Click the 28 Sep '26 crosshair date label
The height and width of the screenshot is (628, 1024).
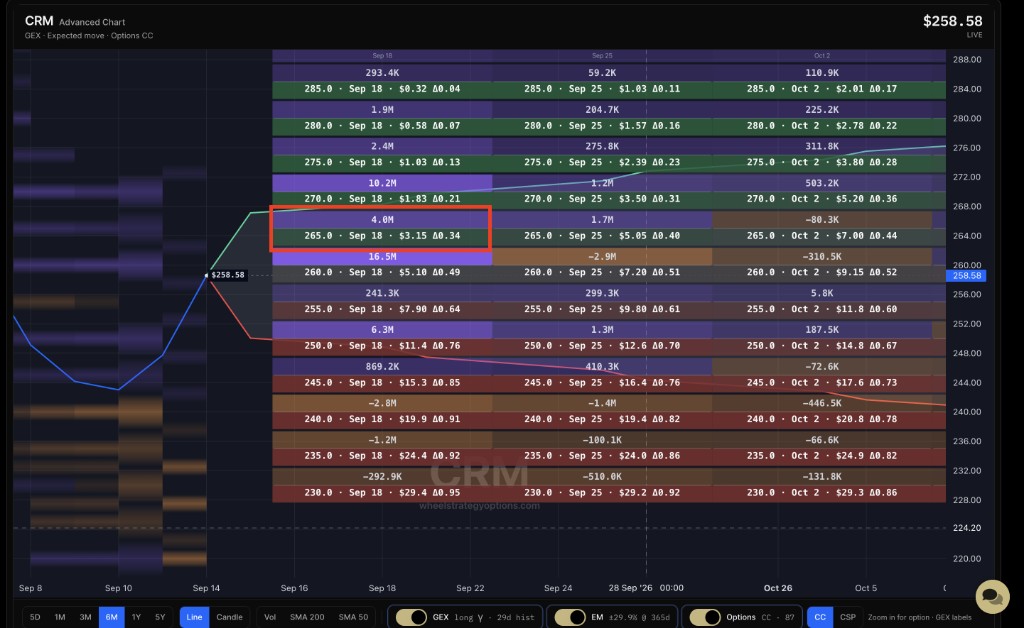[x=646, y=588]
